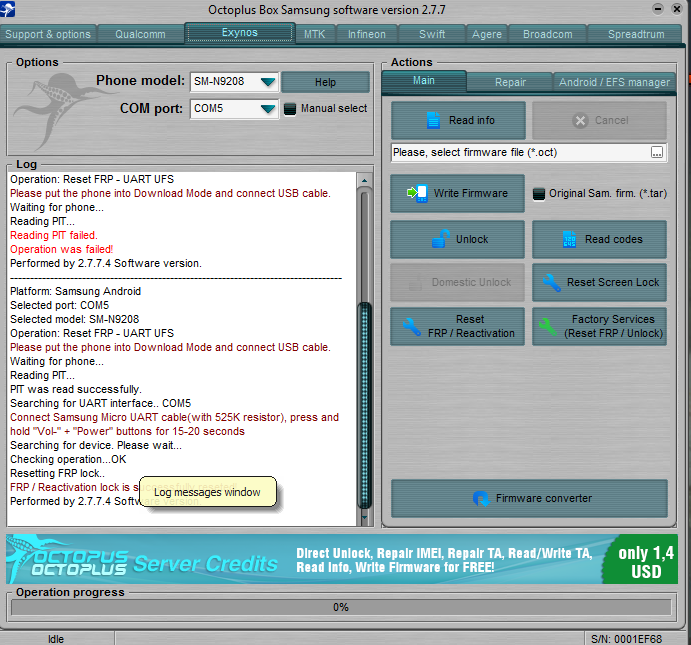Open the MTK tab

(x=314, y=34)
